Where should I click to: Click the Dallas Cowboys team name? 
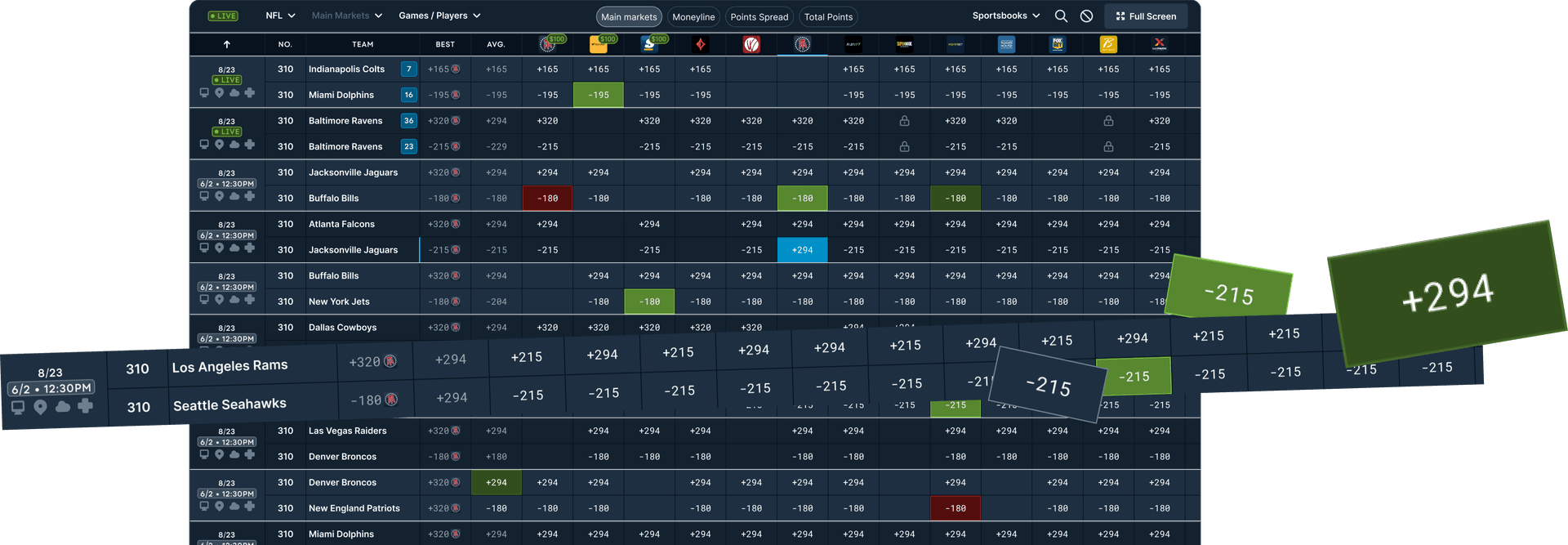coord(342,327)
